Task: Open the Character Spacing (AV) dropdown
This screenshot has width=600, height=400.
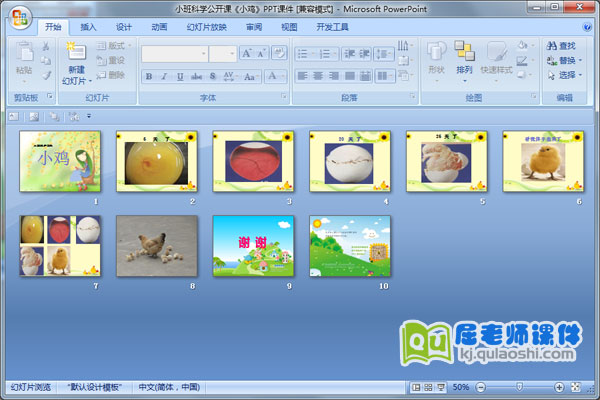Action: (x=230, y=77)
